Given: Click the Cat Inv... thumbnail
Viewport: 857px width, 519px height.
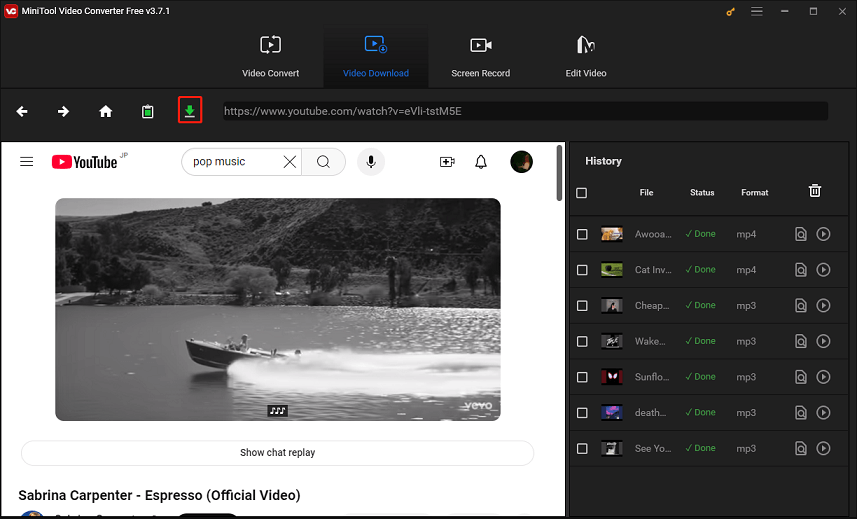Looking at the screenshot, I should coord(612,270).
